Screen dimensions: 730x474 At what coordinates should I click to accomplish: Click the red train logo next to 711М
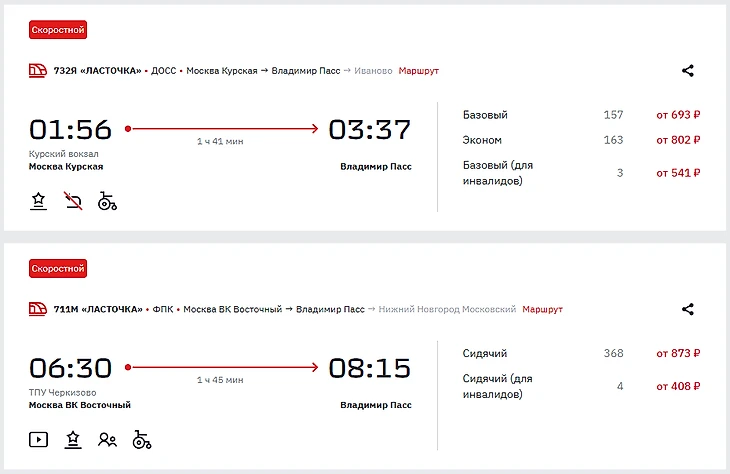[x=38, y=309]
